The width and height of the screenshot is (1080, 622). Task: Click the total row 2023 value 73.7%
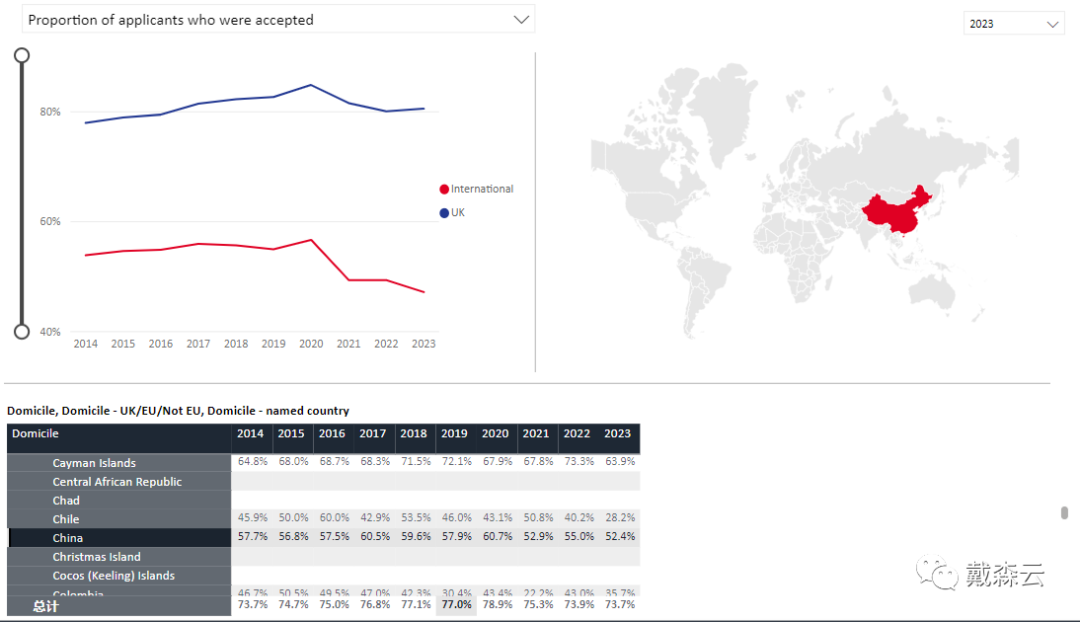pyautogui.click(x=620, y=605)
